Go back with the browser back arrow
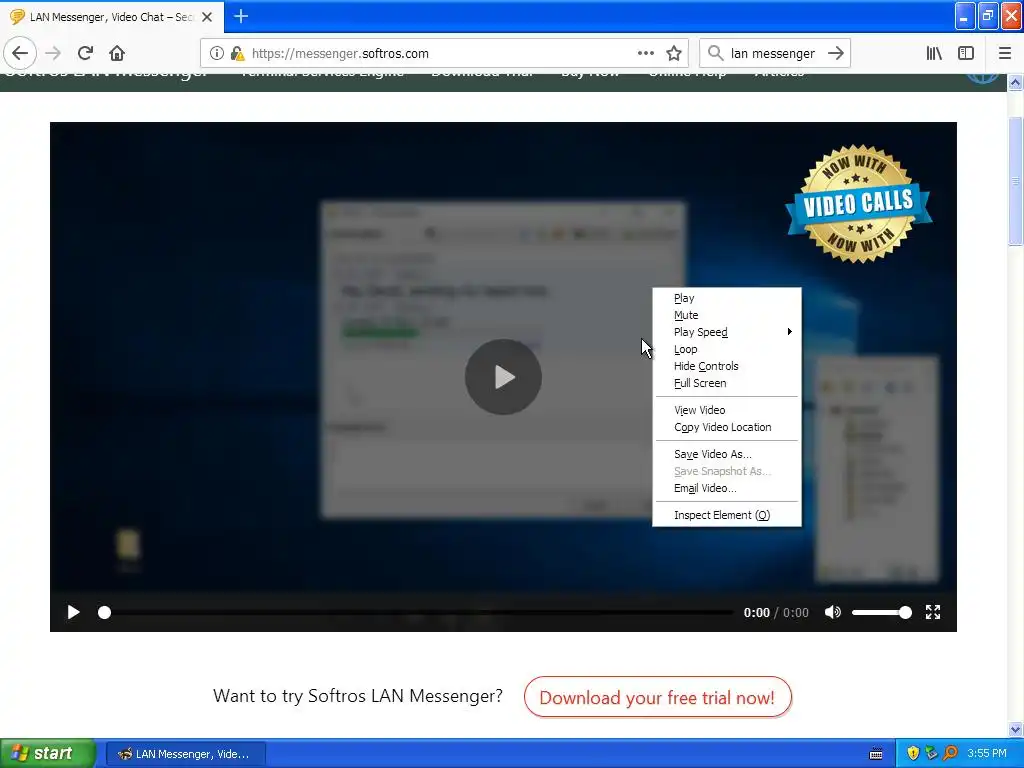 [x=20, y=53]
